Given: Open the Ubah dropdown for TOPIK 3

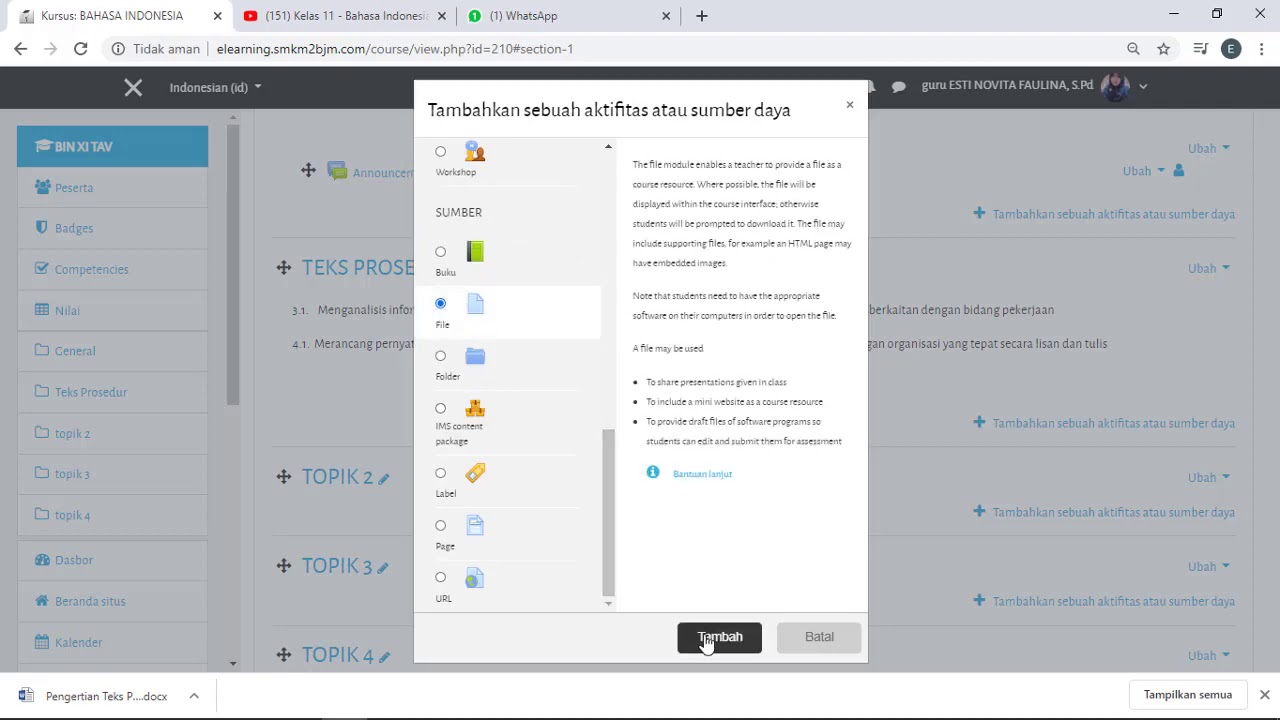Looking at the screenshot, I should 1208,566.
